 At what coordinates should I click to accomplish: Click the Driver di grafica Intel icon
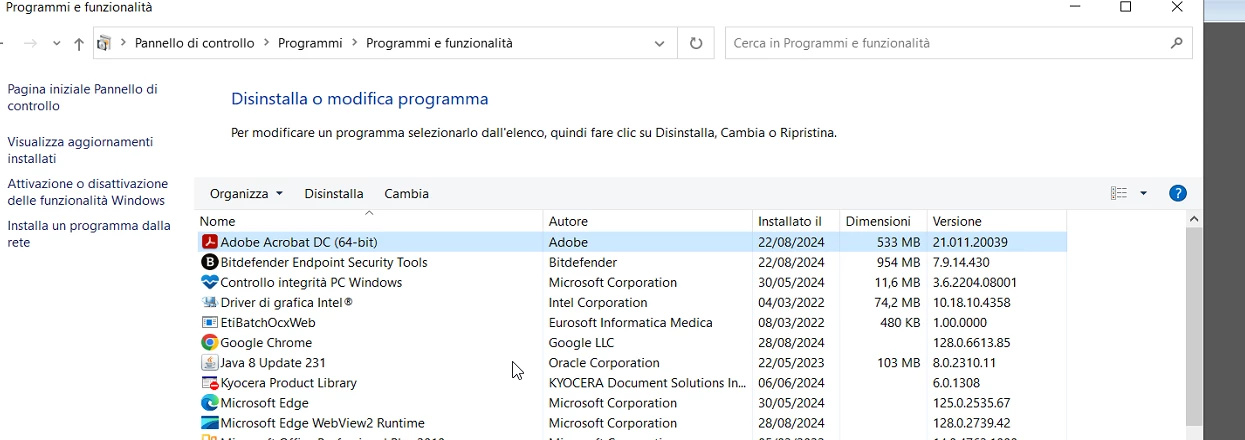[210, 302]
